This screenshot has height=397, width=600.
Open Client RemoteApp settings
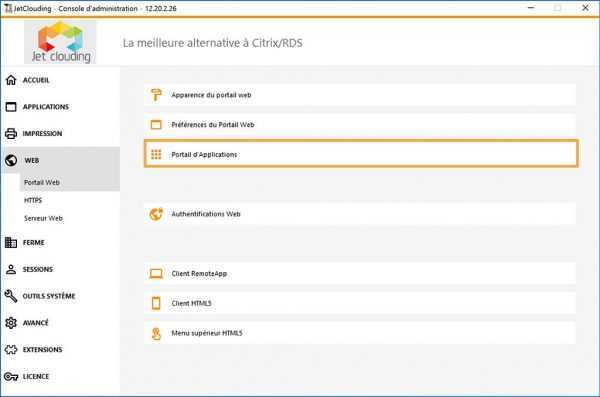(x=360, y=274)
